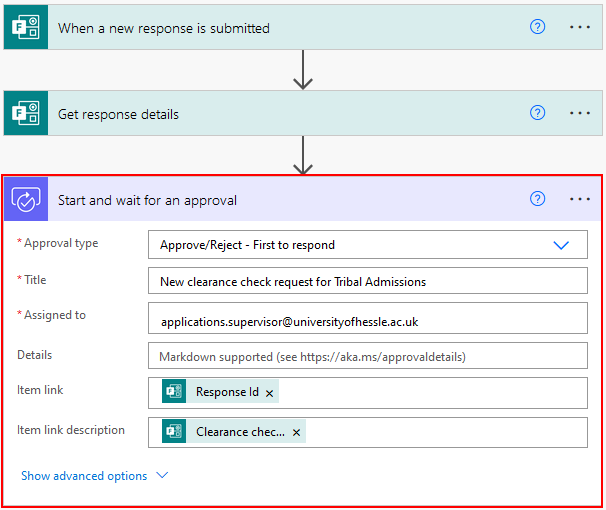Click the Item link field's empty area
This screenshot has width=606, height=510.
pos(433,393)
